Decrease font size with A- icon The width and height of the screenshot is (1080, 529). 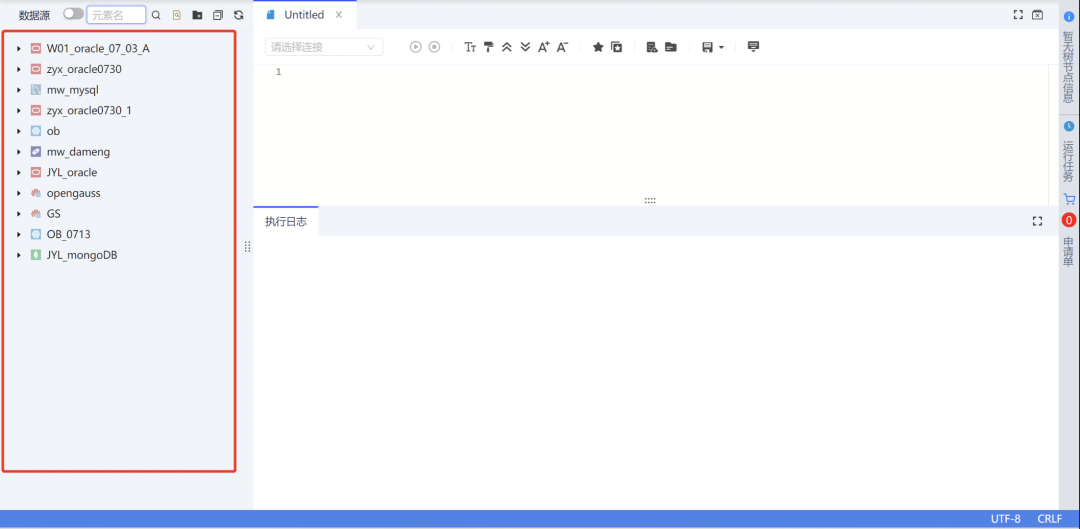pyautogui.click(x=562, y=47)
